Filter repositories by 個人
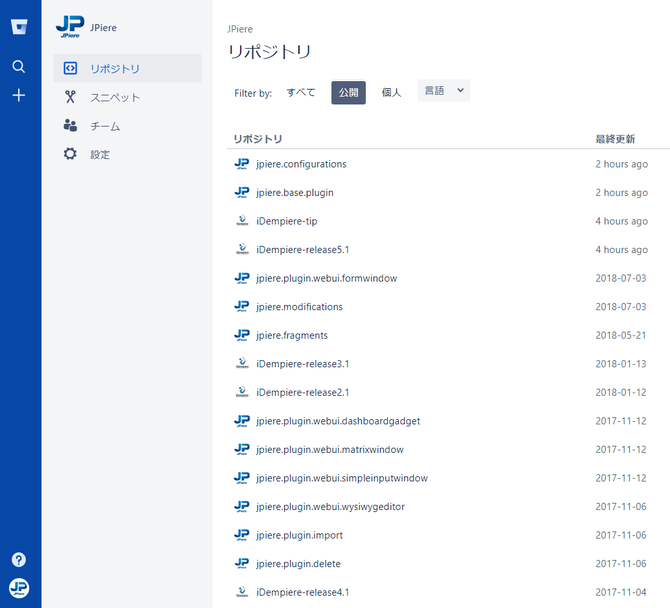The height and width of the screenshot is (608, 670). click(x=391, y=93)
